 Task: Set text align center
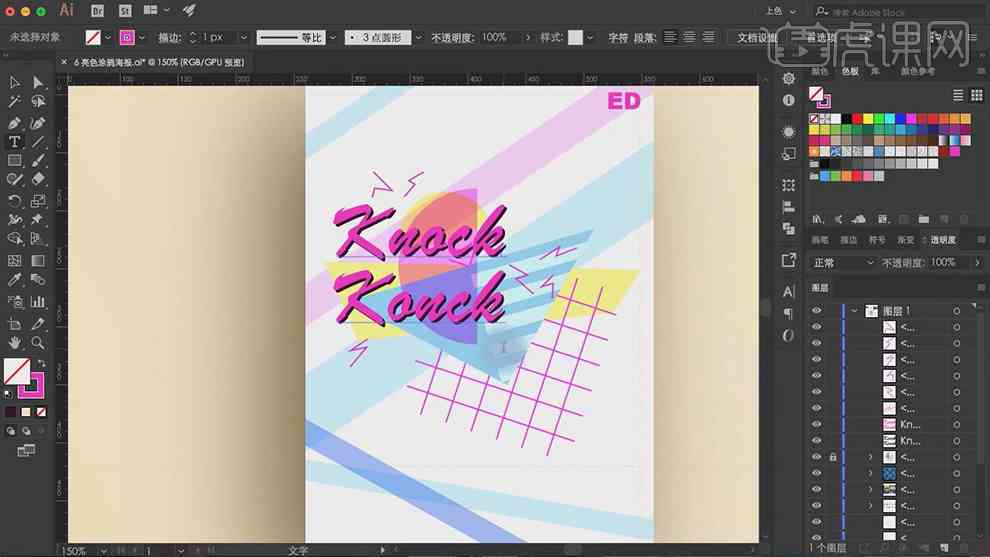point(689,37)
